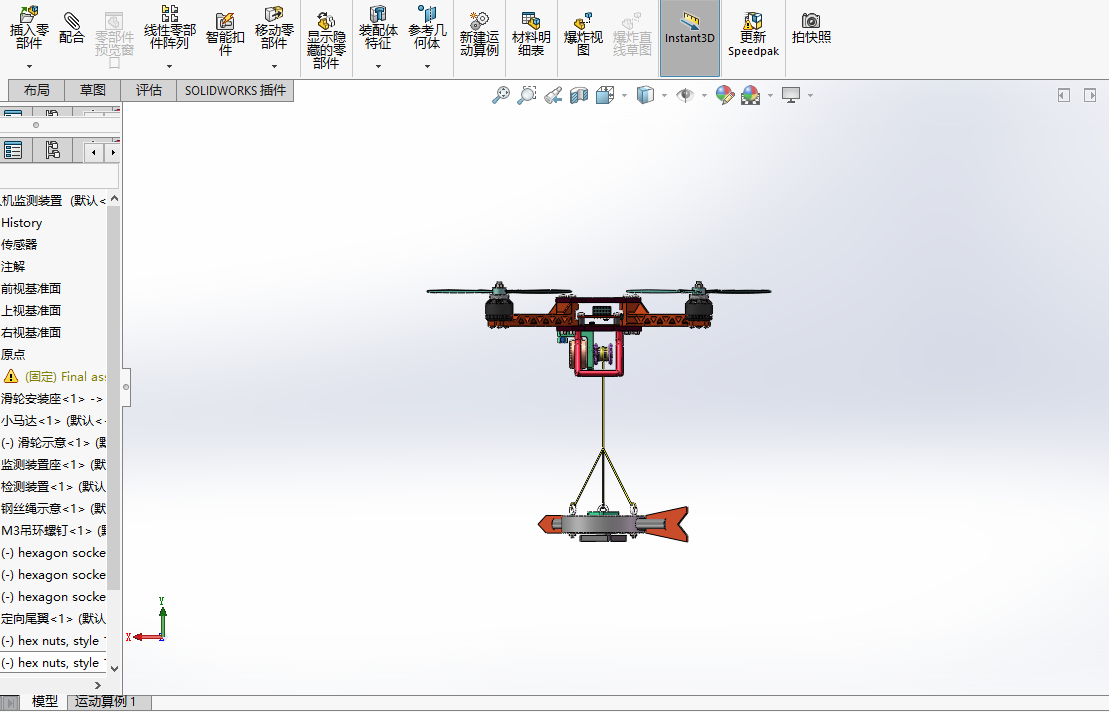Select the 配合 (Mate) tool
Viewport: 1109px width, 712px height.
coord(71,28)
